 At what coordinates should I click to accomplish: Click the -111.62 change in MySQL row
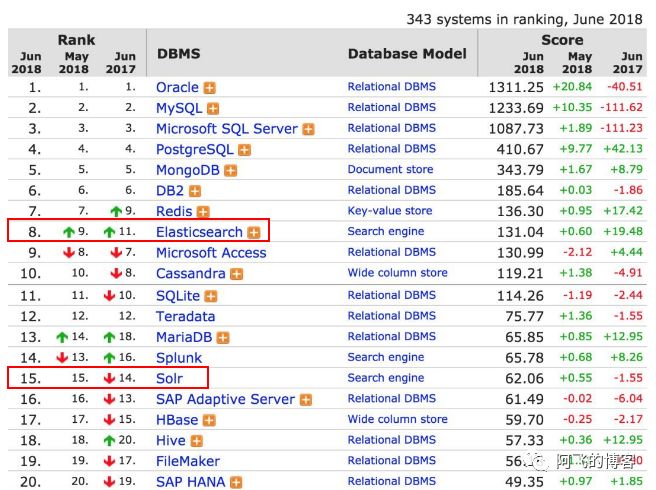click(x=621, y=108)
